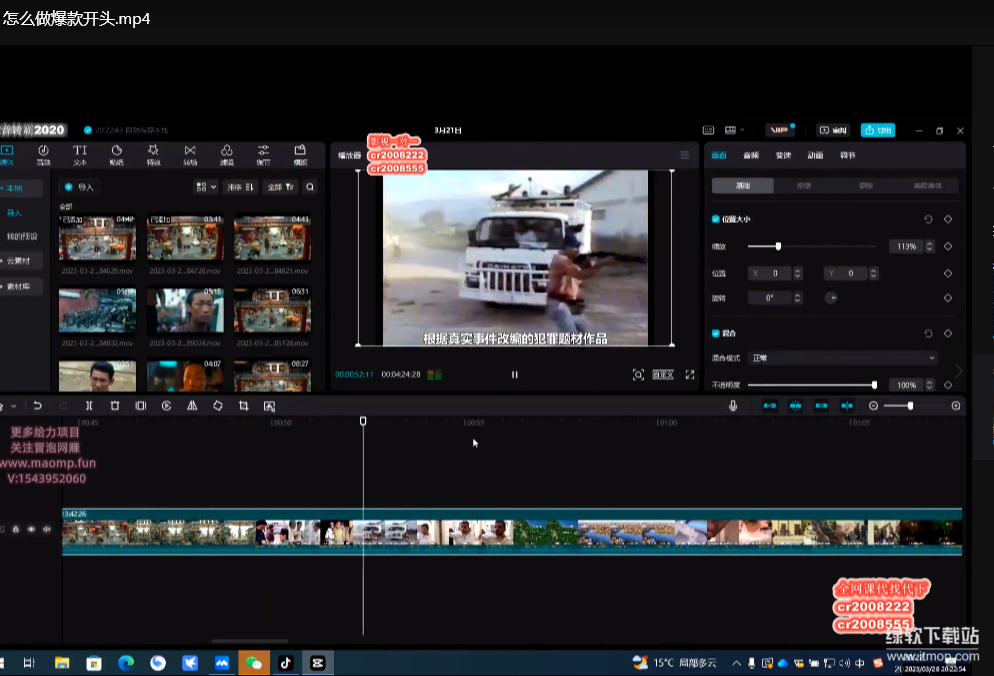Zoom out the timeline with minus icon
Viewport: 994px width, 676px height.
(x=873, y=406)
